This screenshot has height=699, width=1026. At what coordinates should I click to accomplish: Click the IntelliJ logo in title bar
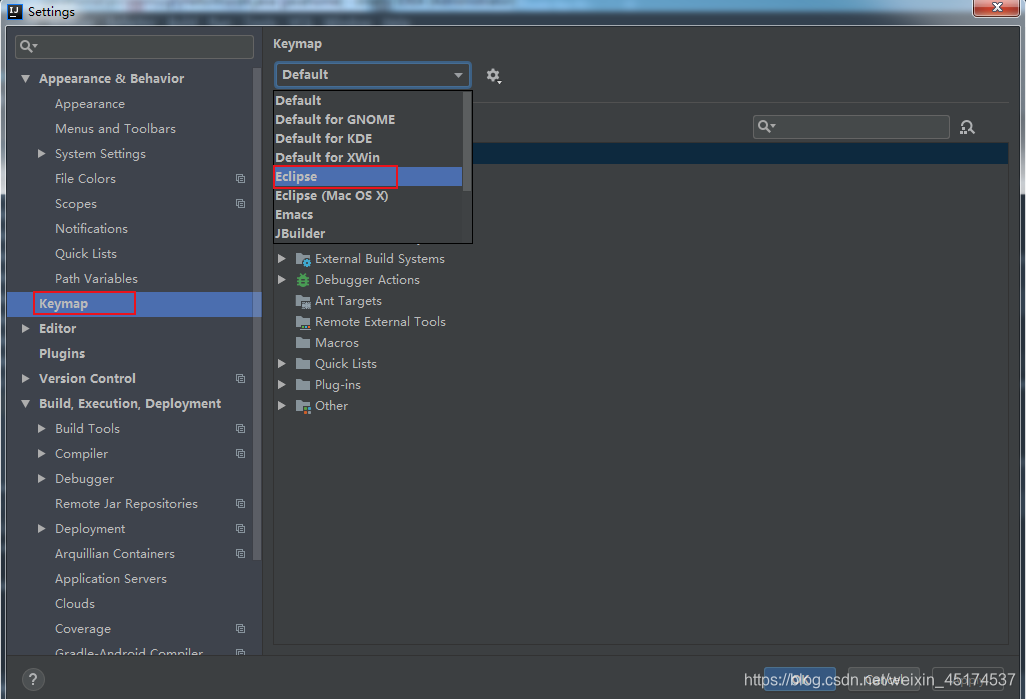(x=14, y=11)
